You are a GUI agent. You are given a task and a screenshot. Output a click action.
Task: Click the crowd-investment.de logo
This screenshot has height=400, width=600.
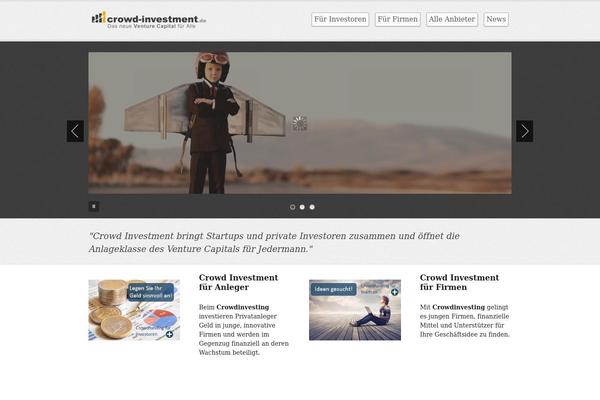[x=148, y=20]
